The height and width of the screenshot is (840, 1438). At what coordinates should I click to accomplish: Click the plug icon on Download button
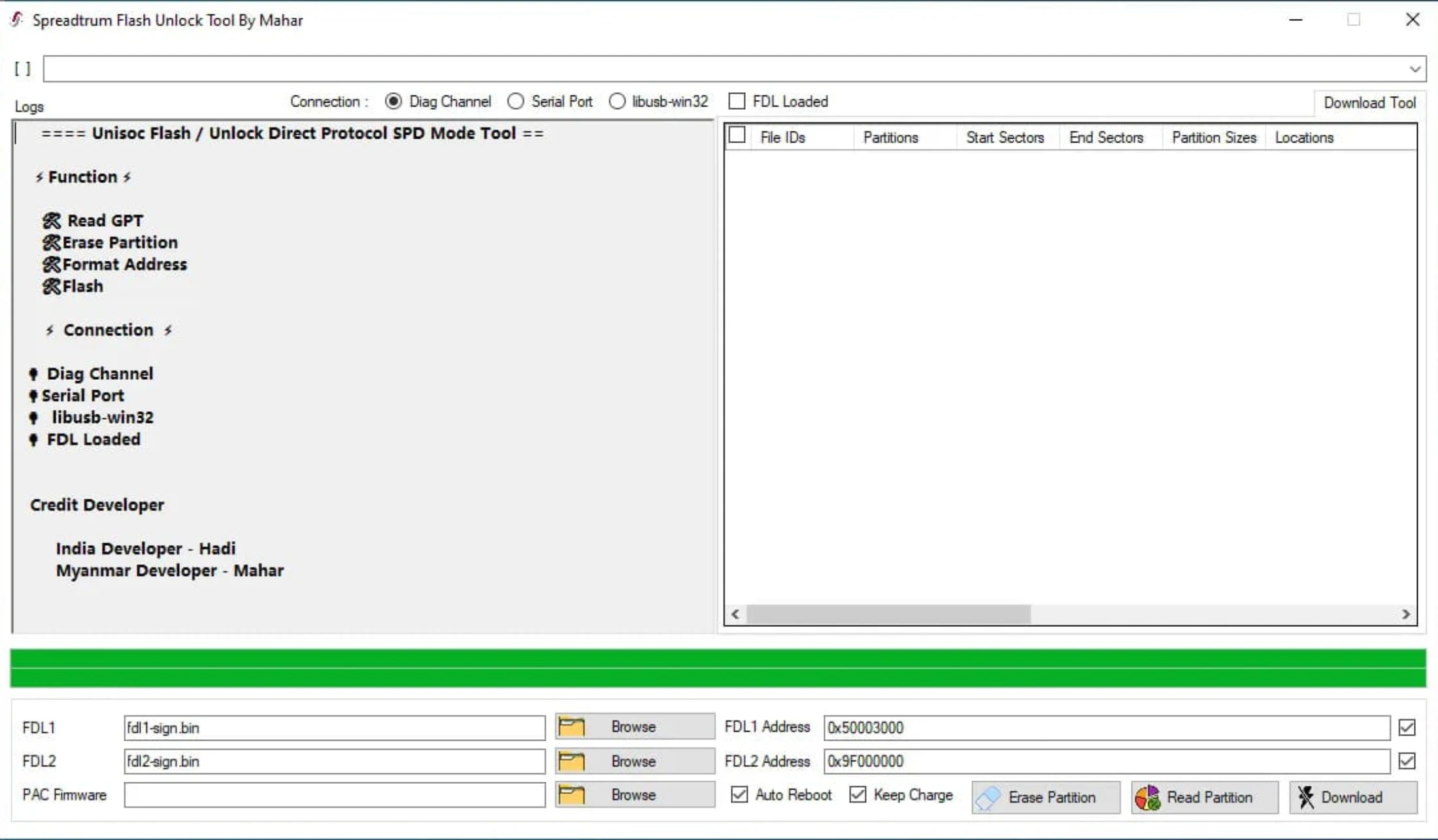point(1306,798)
